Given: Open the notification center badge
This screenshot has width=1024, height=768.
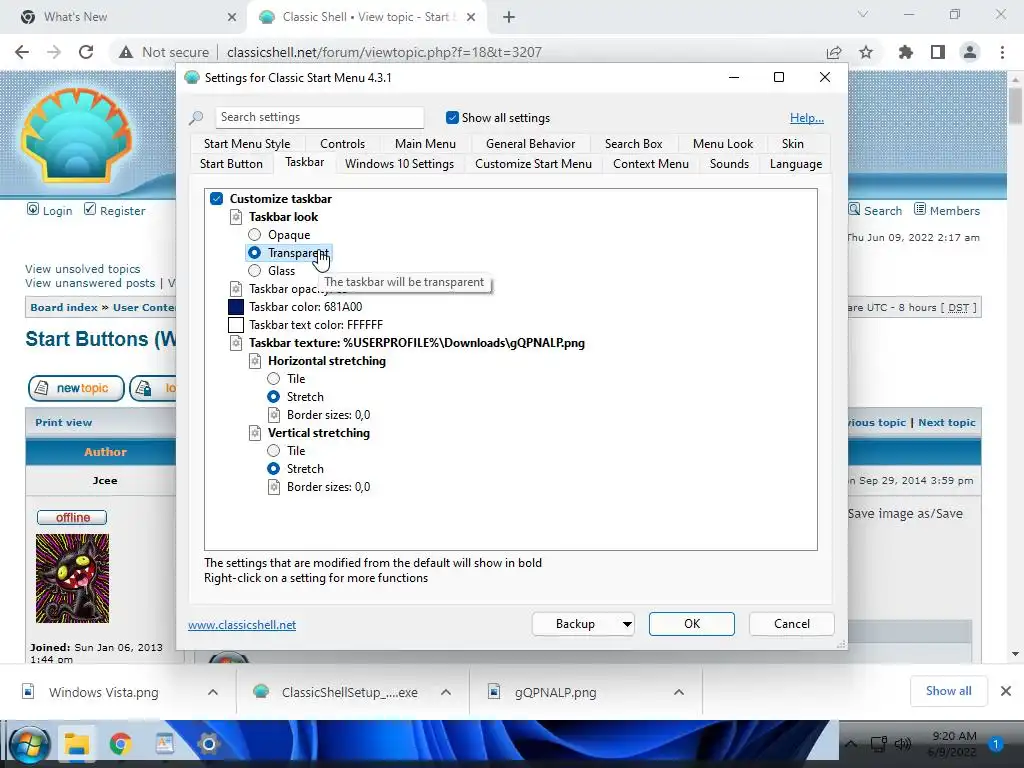Looking at the screenshot, I should [x=996, y=744].
